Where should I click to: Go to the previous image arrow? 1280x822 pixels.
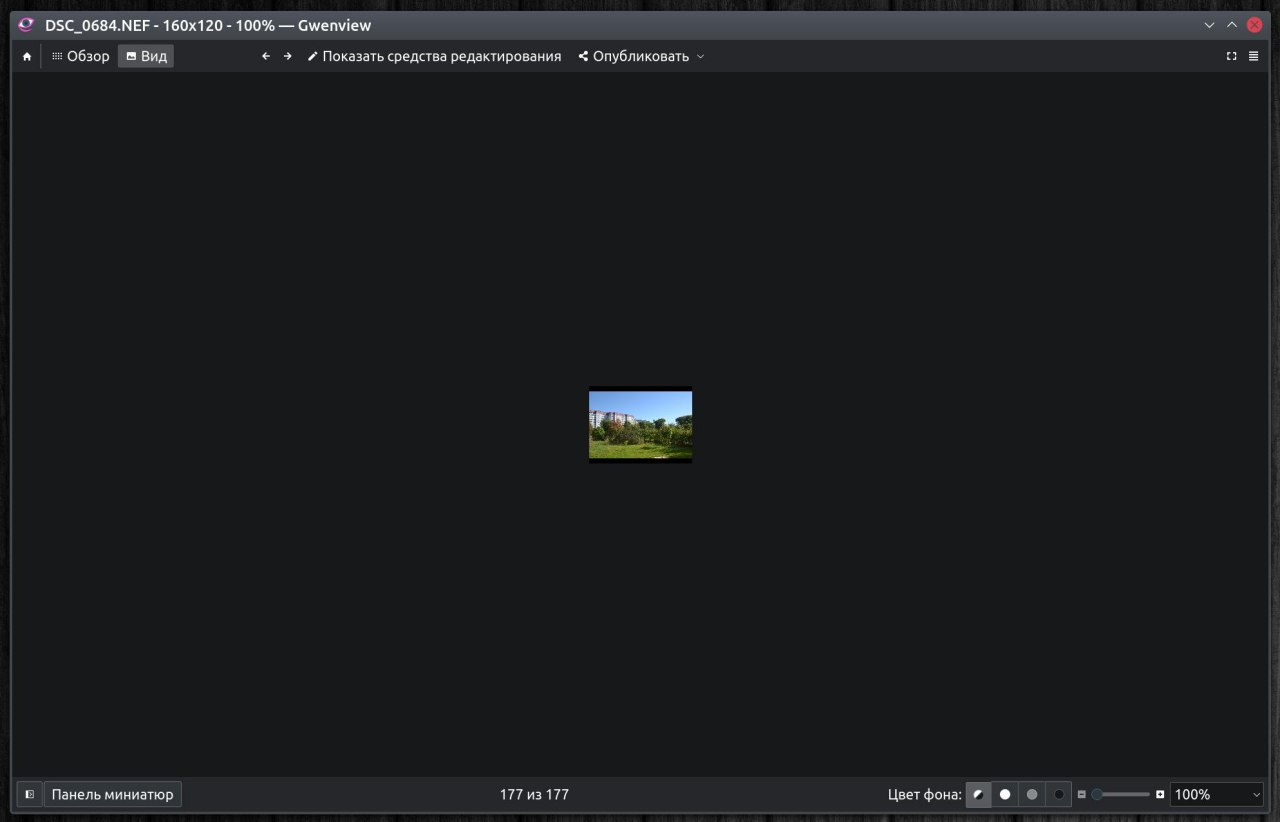click(x=266, y=57)
